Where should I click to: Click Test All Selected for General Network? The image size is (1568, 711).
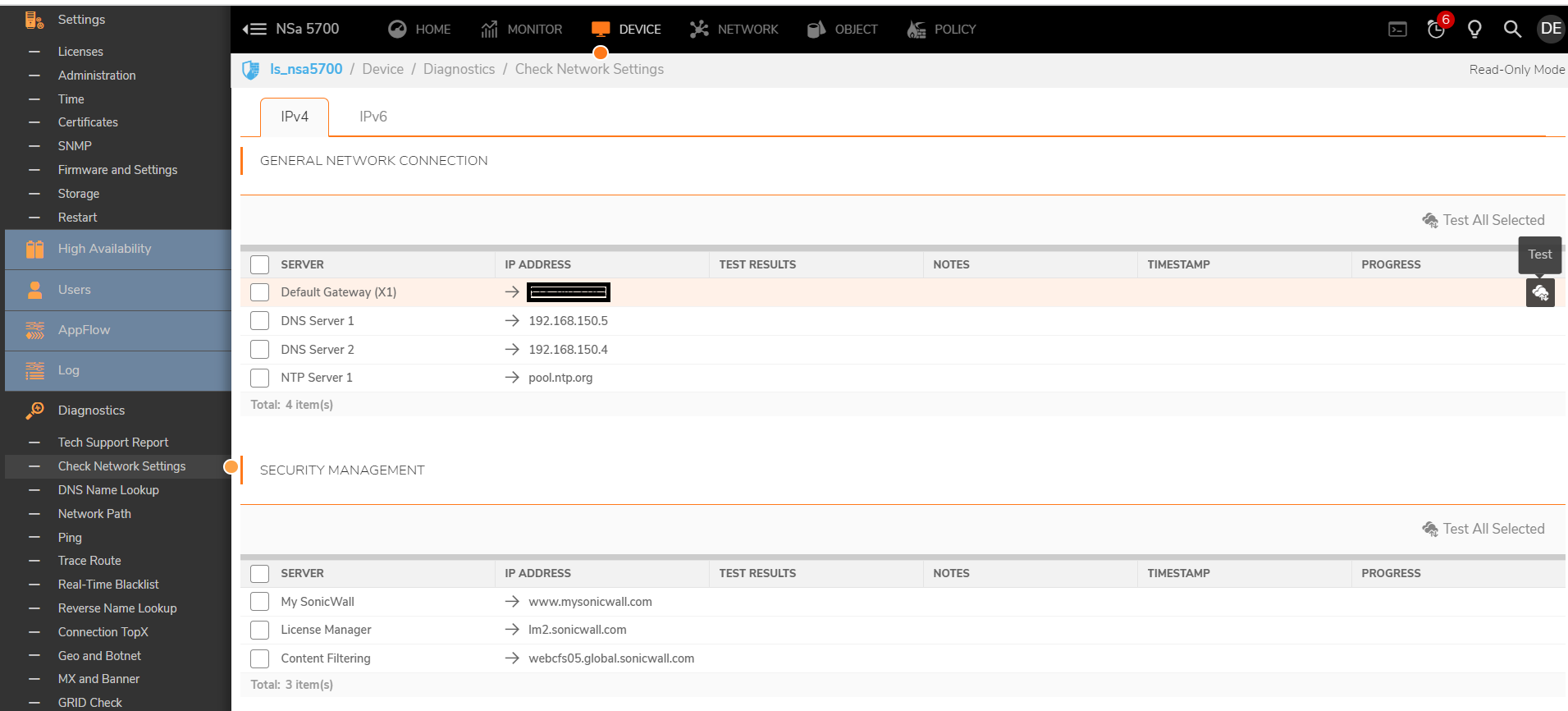tap(1483, 220)
